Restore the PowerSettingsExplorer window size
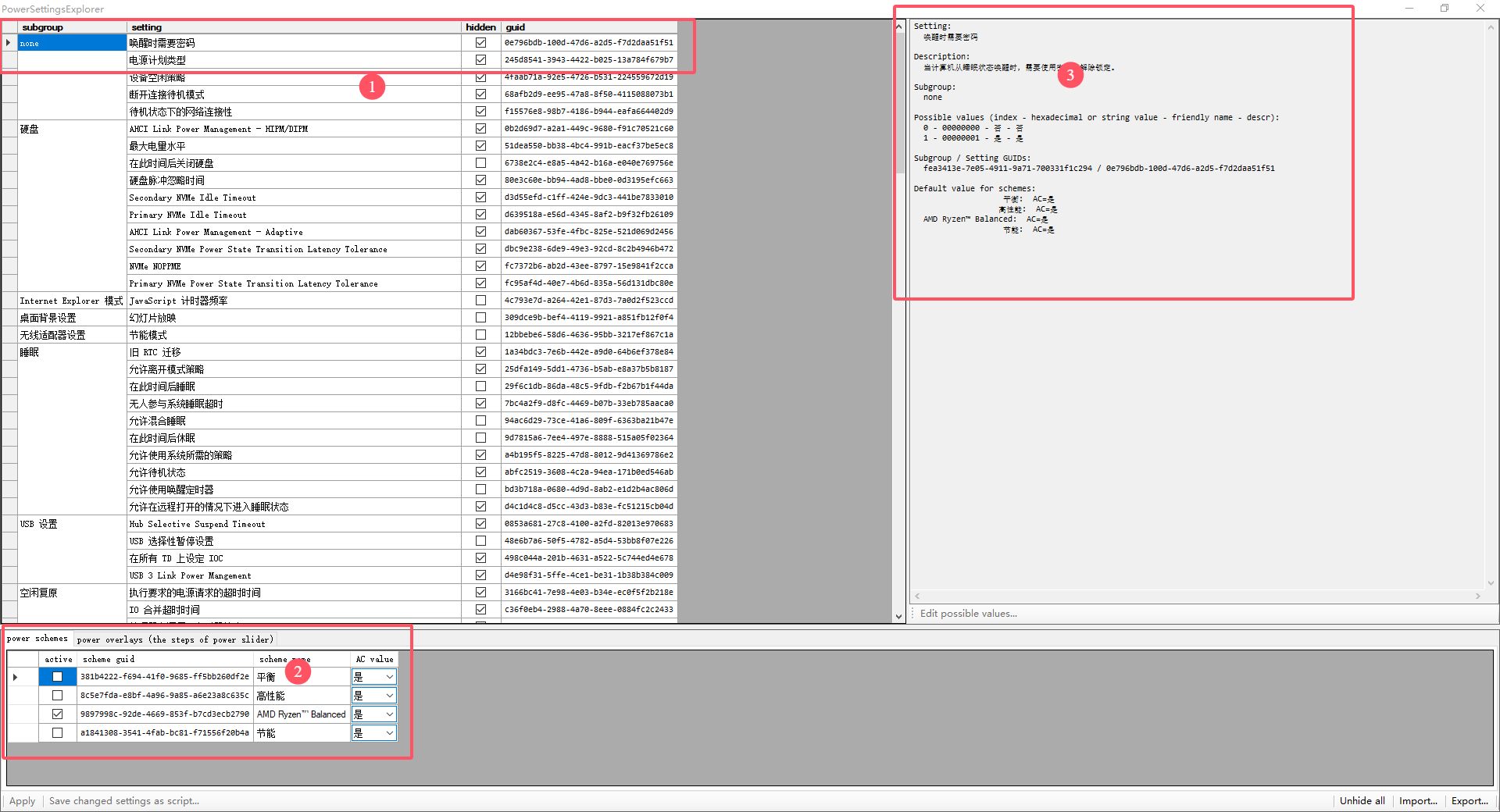The width and height of the screenshot is (1500, 812). click(1444, 9)
